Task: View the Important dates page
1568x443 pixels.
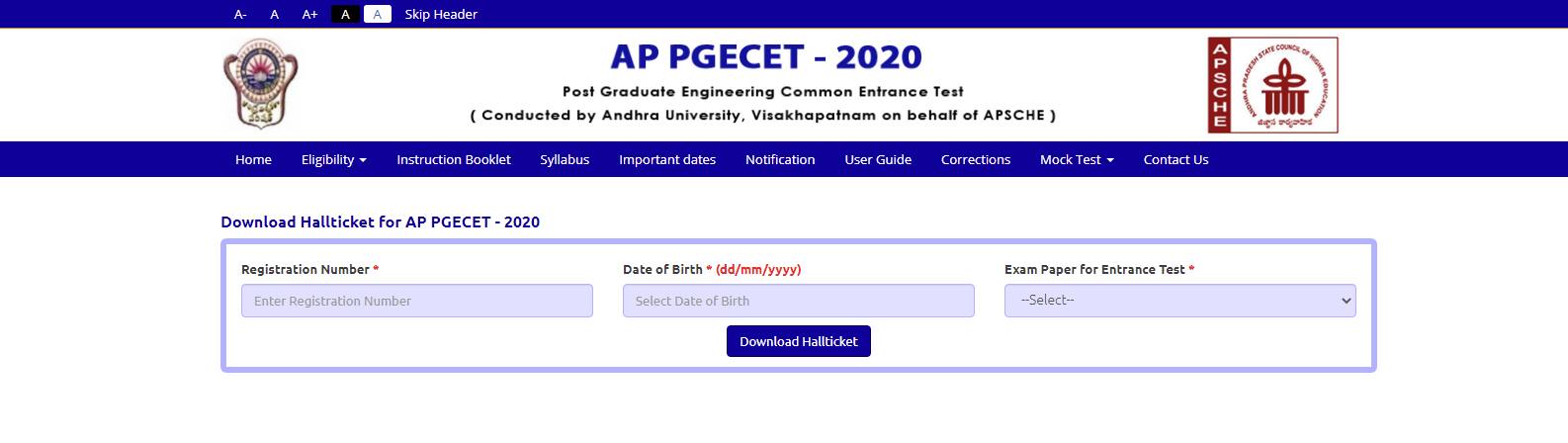Action: pyautogui.click(x=667, y=159)
